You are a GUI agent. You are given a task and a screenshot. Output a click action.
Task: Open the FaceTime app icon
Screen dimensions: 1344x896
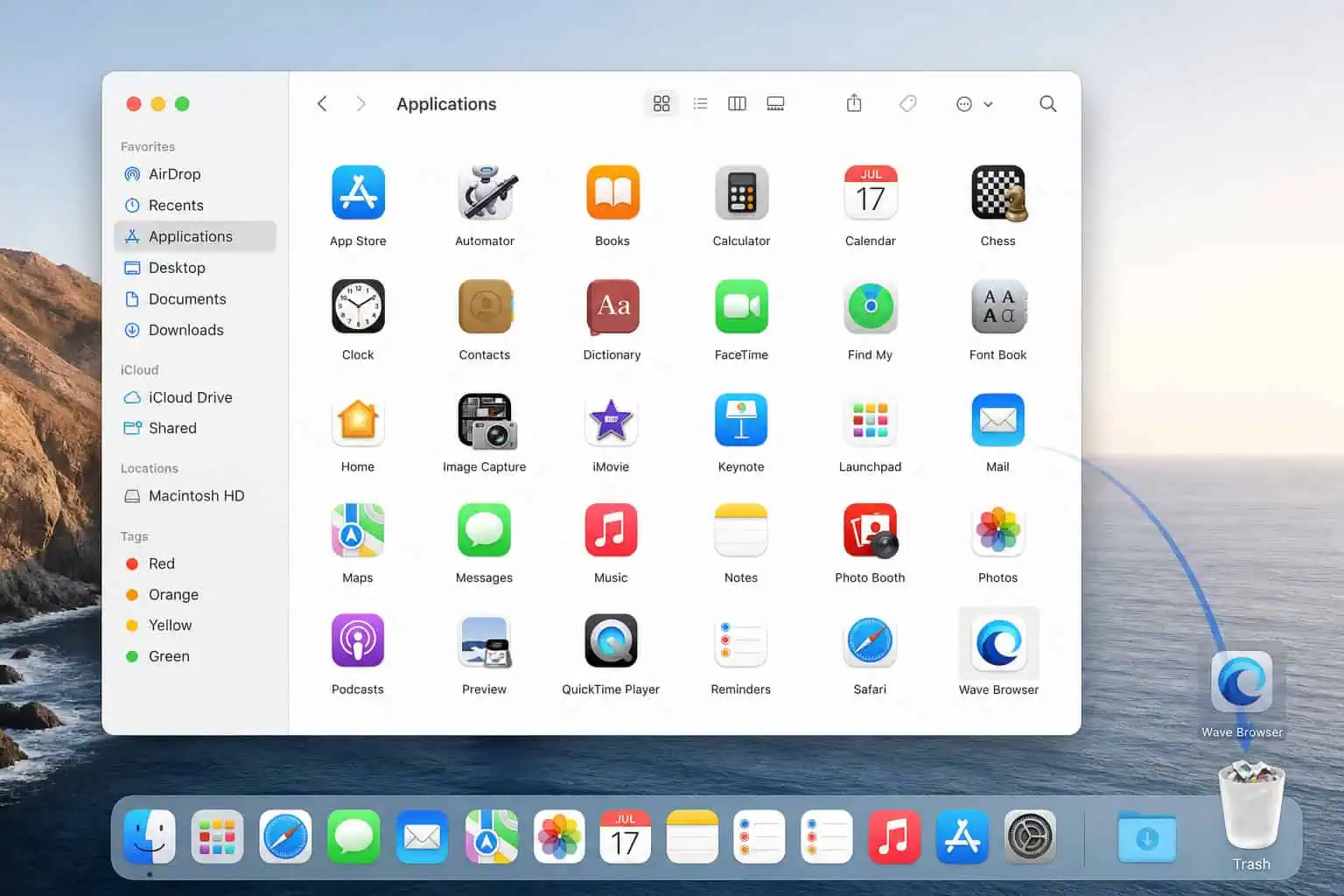(x=741, y=306)
